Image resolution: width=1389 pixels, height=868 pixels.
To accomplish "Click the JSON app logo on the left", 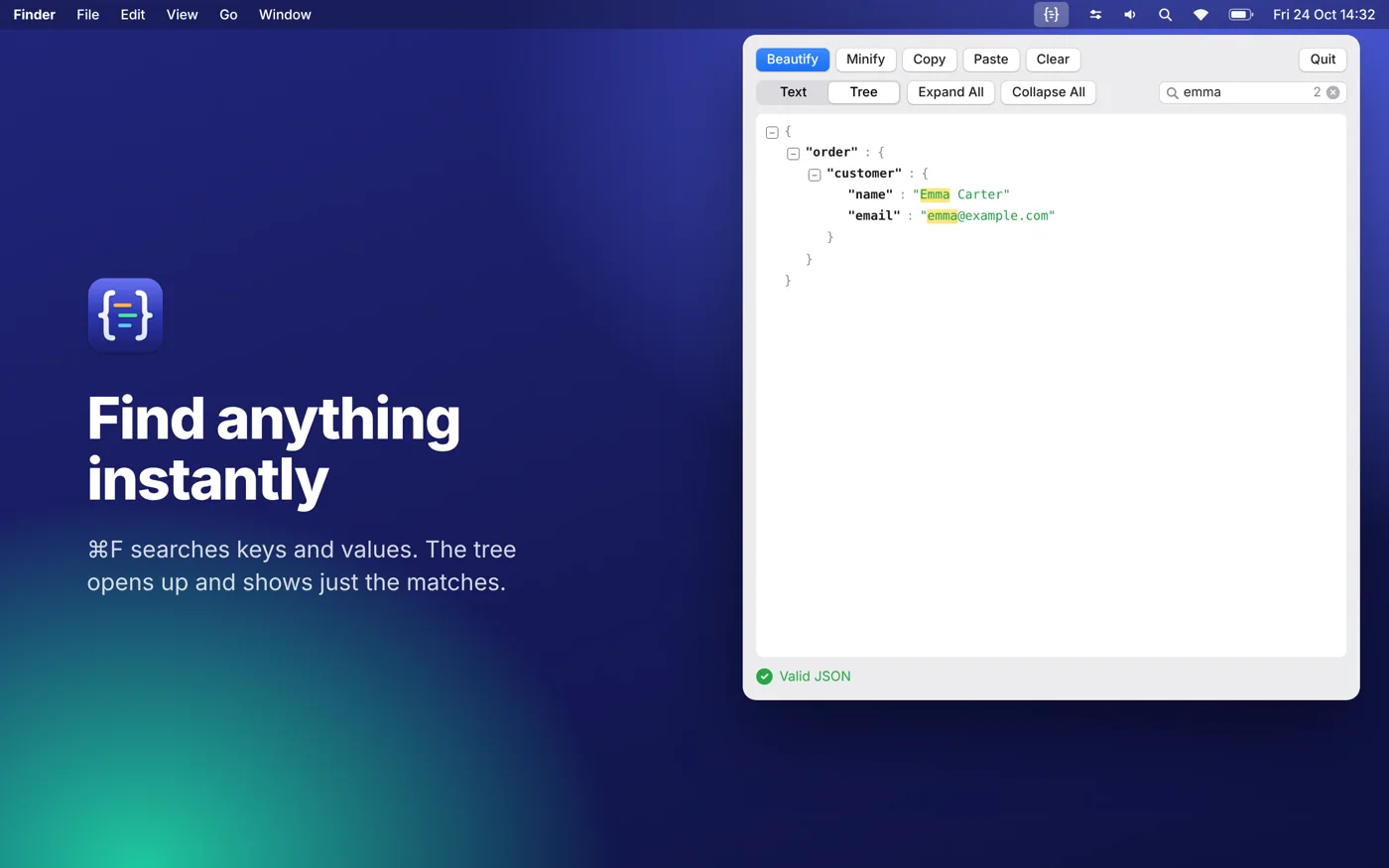I will click(125, 315).
